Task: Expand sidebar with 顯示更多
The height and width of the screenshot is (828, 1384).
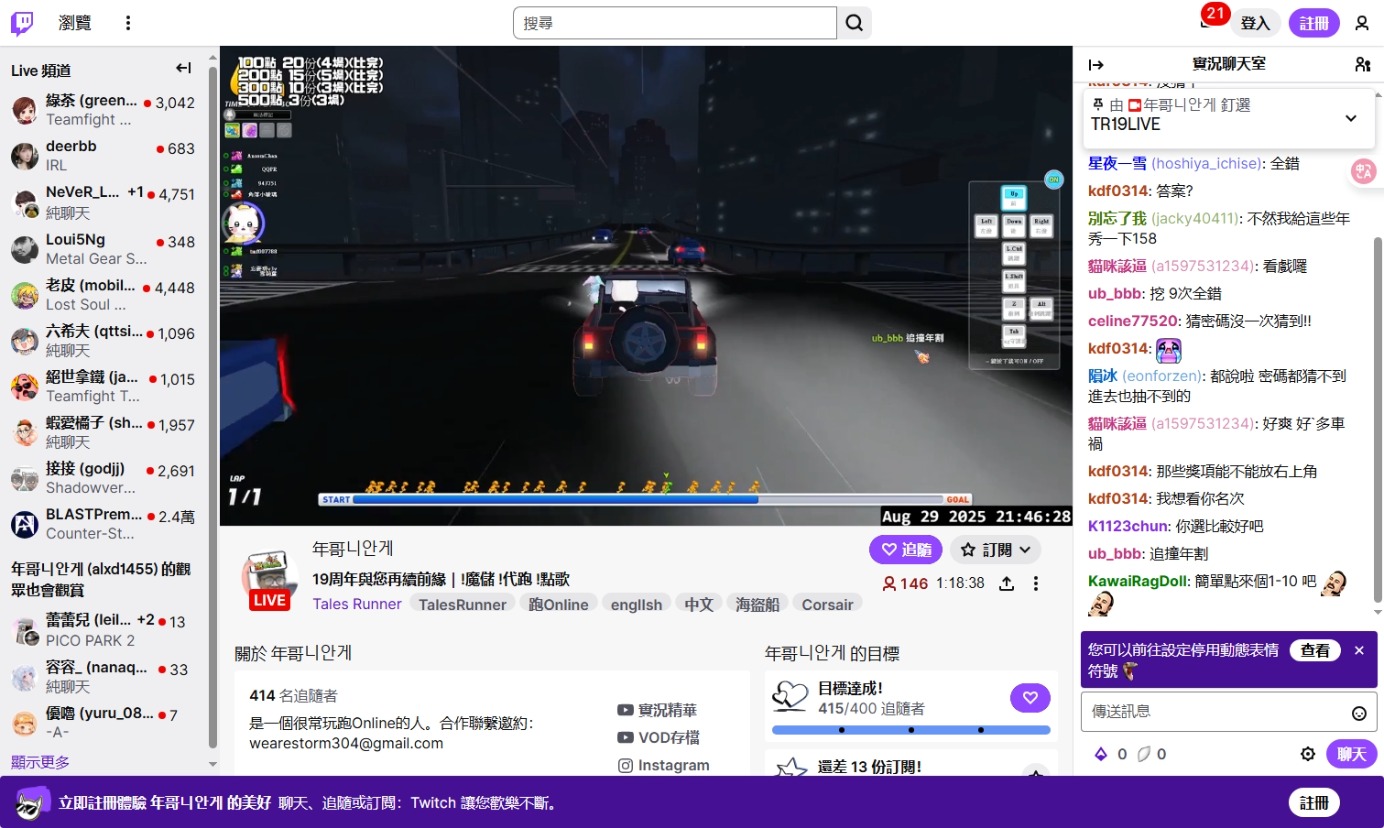Action: [x=40, y=762]
